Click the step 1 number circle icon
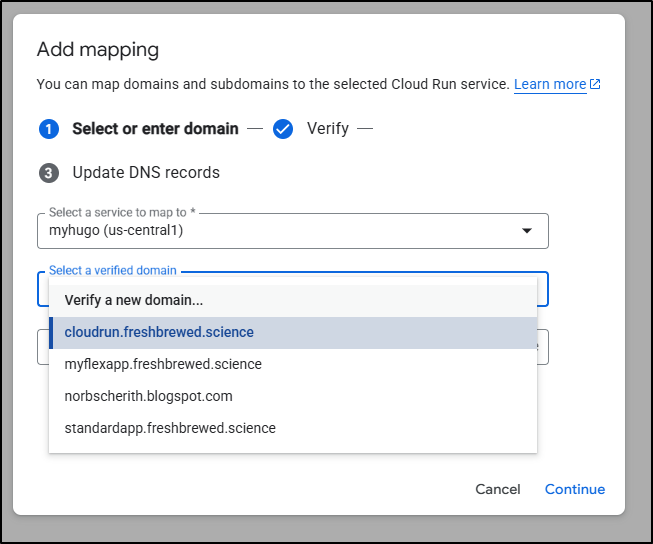Screen dimensions: 653x544 [49, 129]
